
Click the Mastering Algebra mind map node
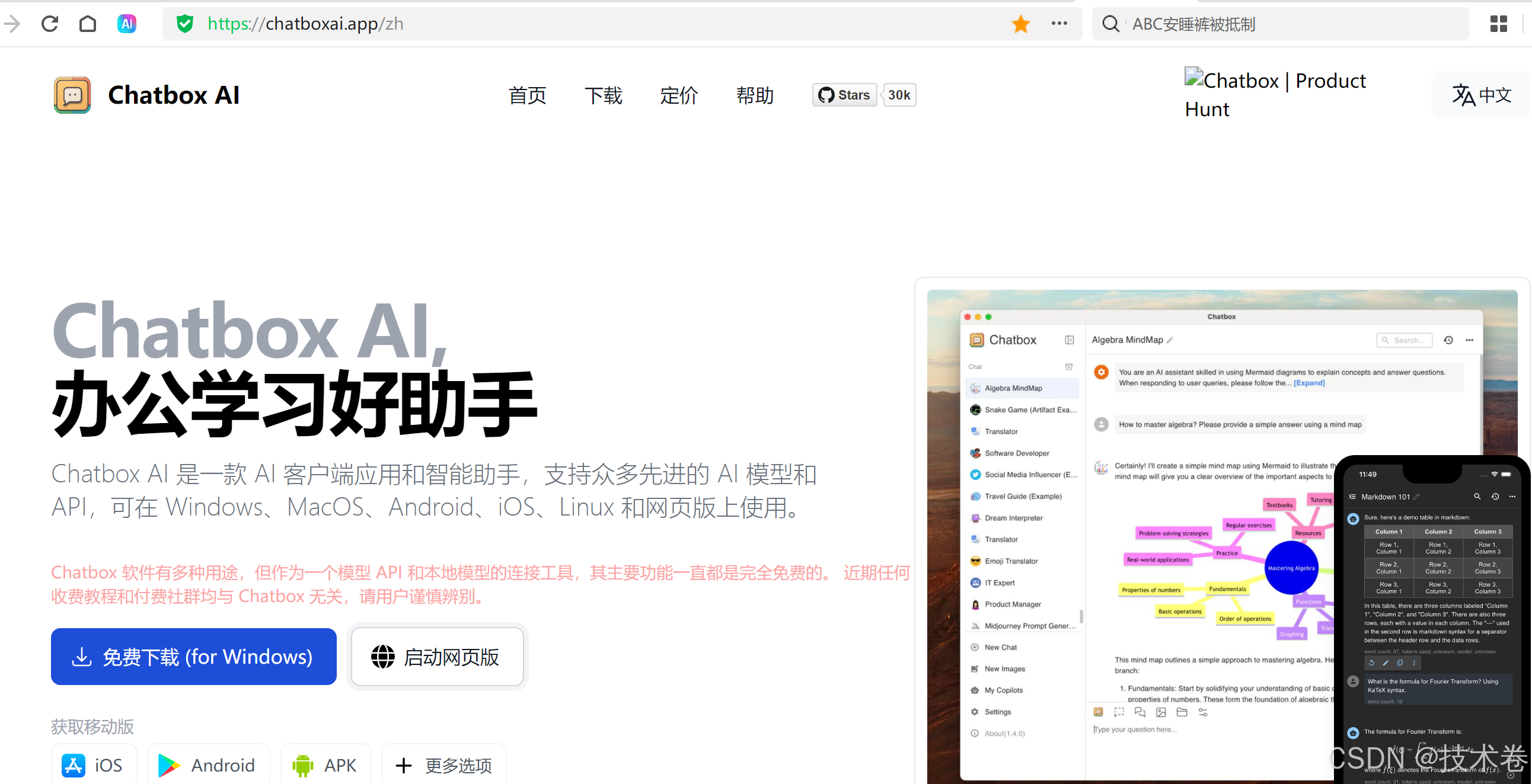(1291, 568)
